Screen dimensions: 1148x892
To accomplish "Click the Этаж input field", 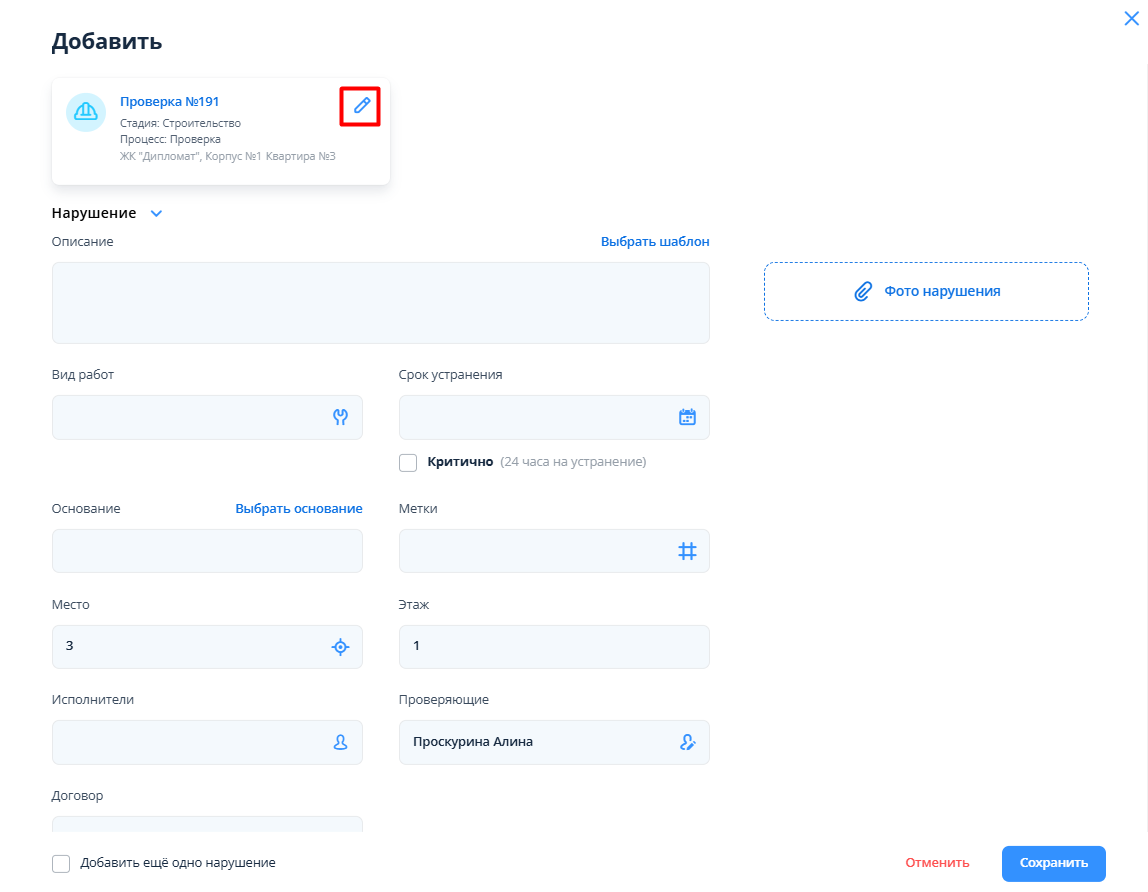I will click(553, 647).
